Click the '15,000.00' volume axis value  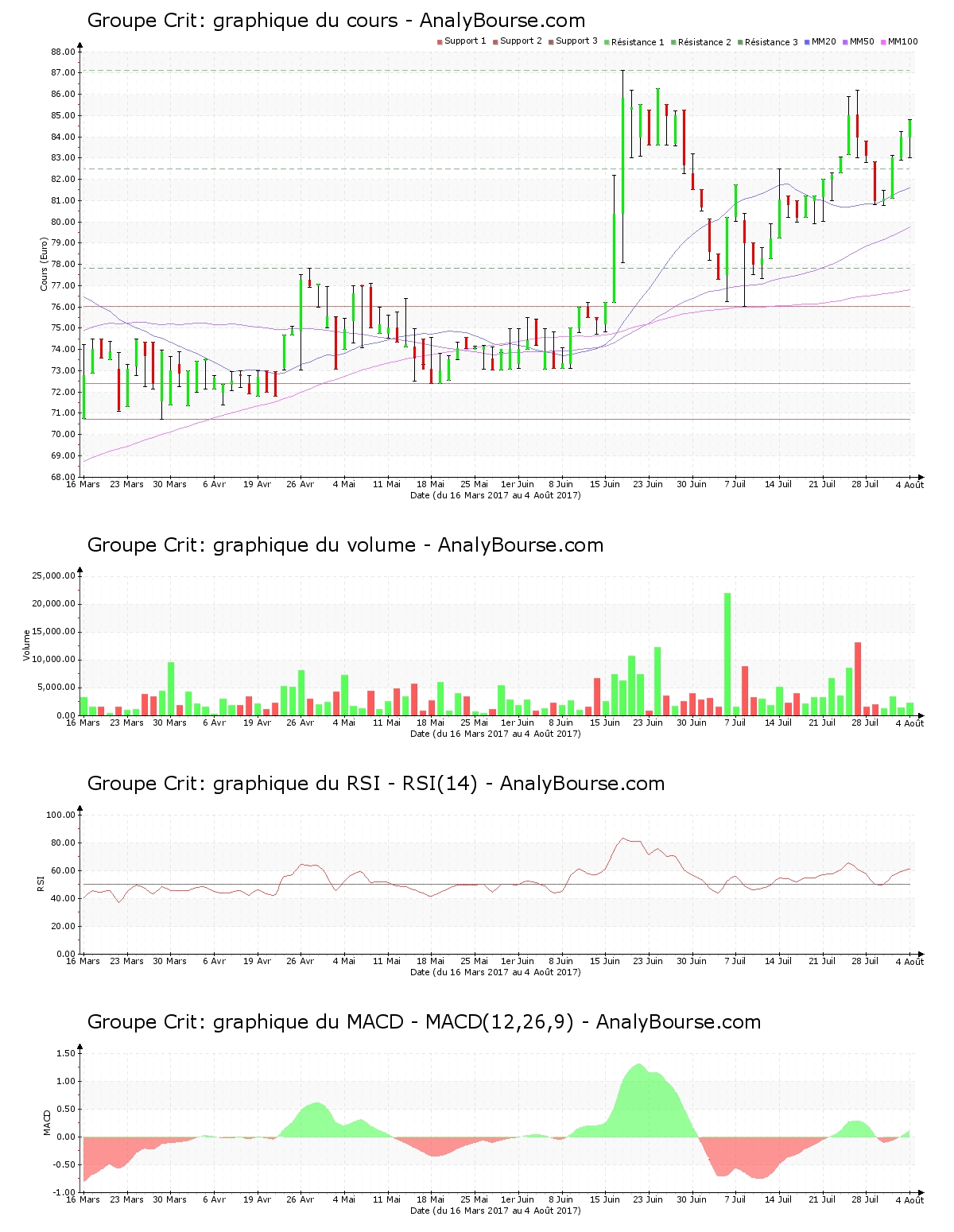tap(54, 632)
